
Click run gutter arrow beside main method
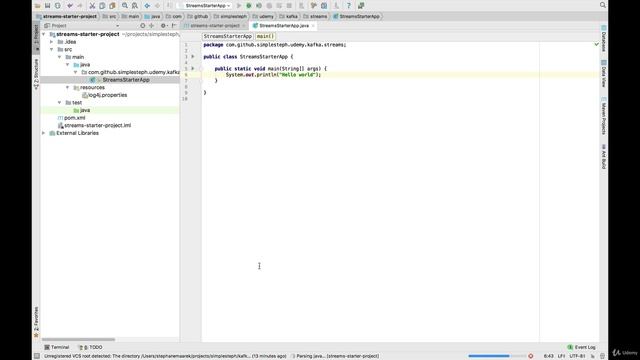click(193, 69)
